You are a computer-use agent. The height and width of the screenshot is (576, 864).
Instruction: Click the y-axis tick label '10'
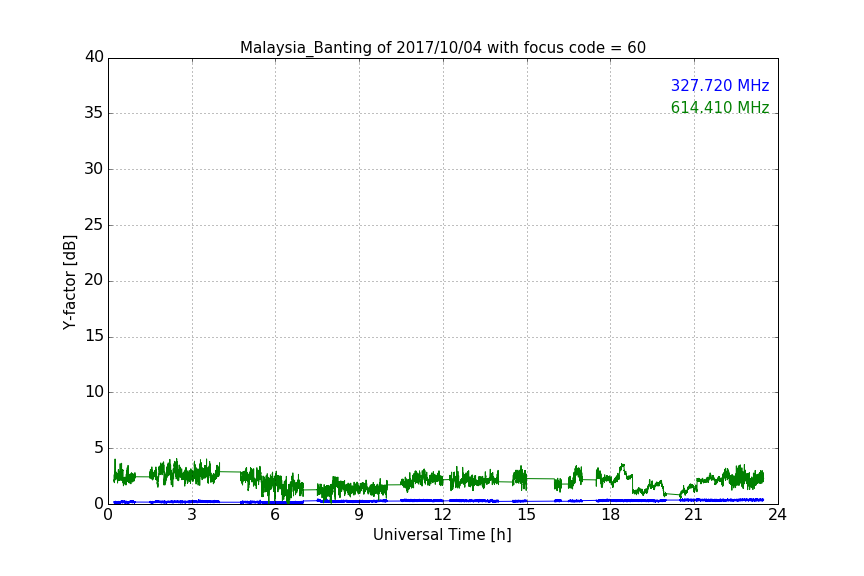pyautogui.click(x=94, y=392)
